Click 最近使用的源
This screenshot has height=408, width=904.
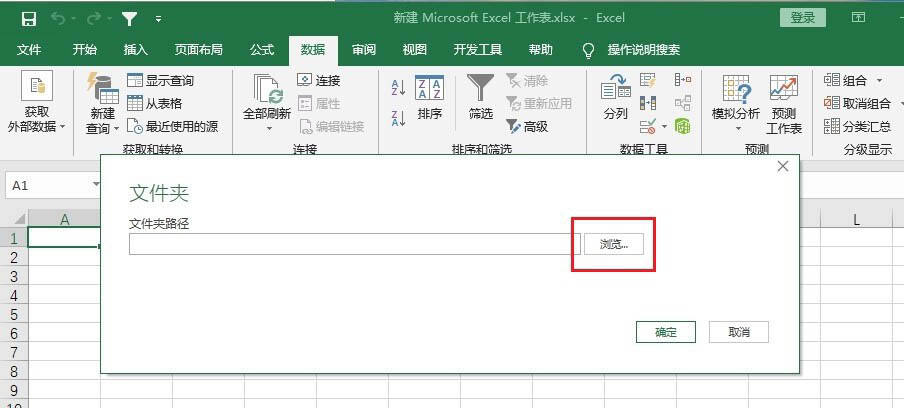[x=172, y=126]
